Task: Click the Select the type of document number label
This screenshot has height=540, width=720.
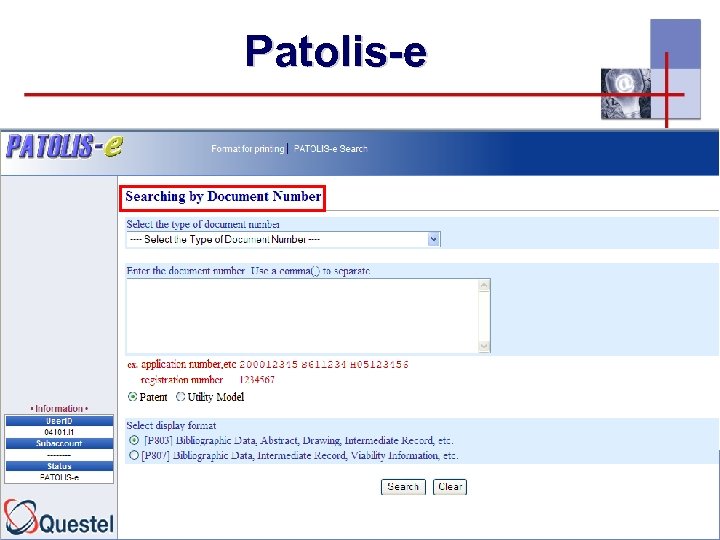Action: pyautogui.click(x=203, y=224)
